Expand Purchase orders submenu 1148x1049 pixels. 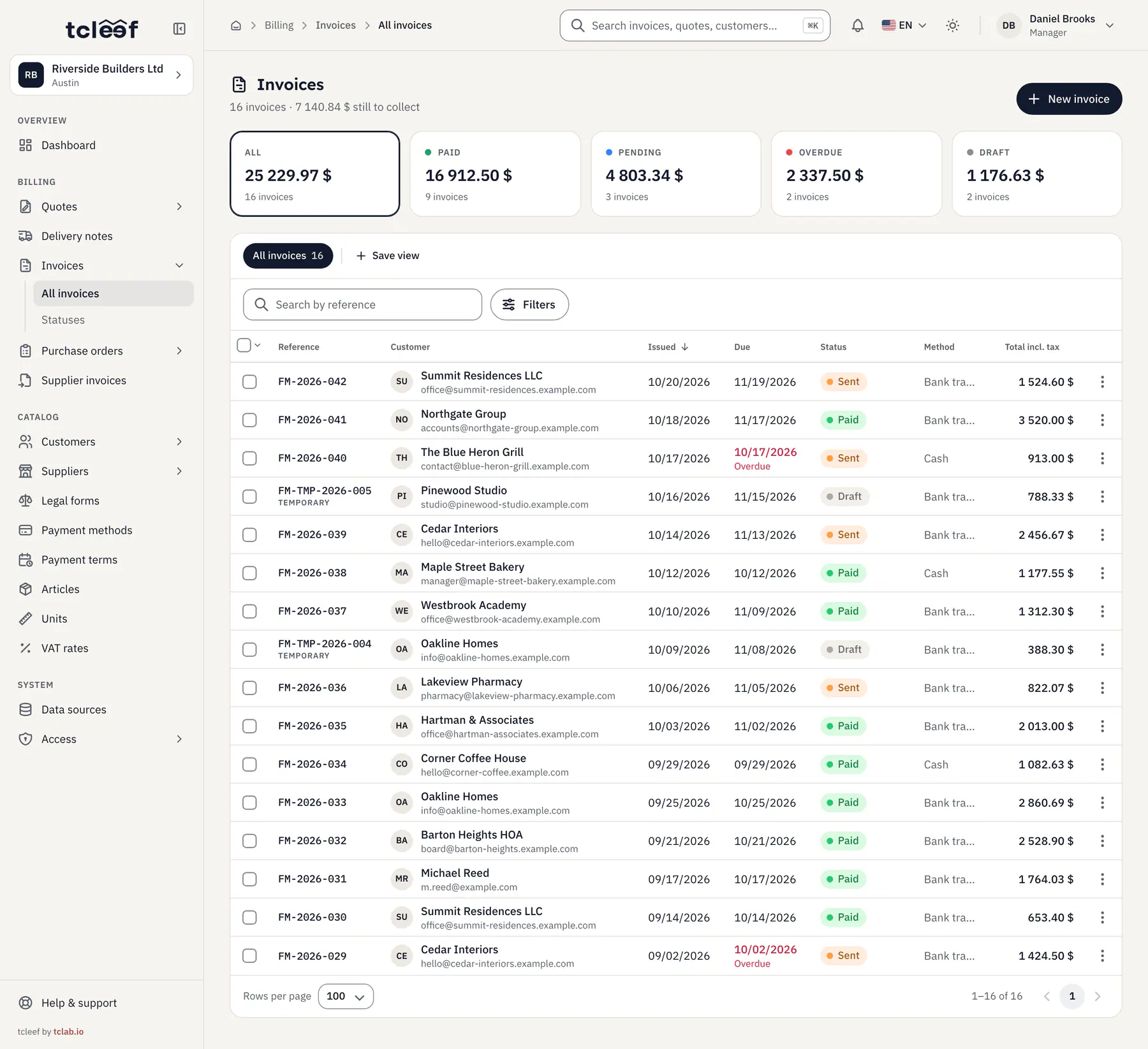tap(179, 351)
